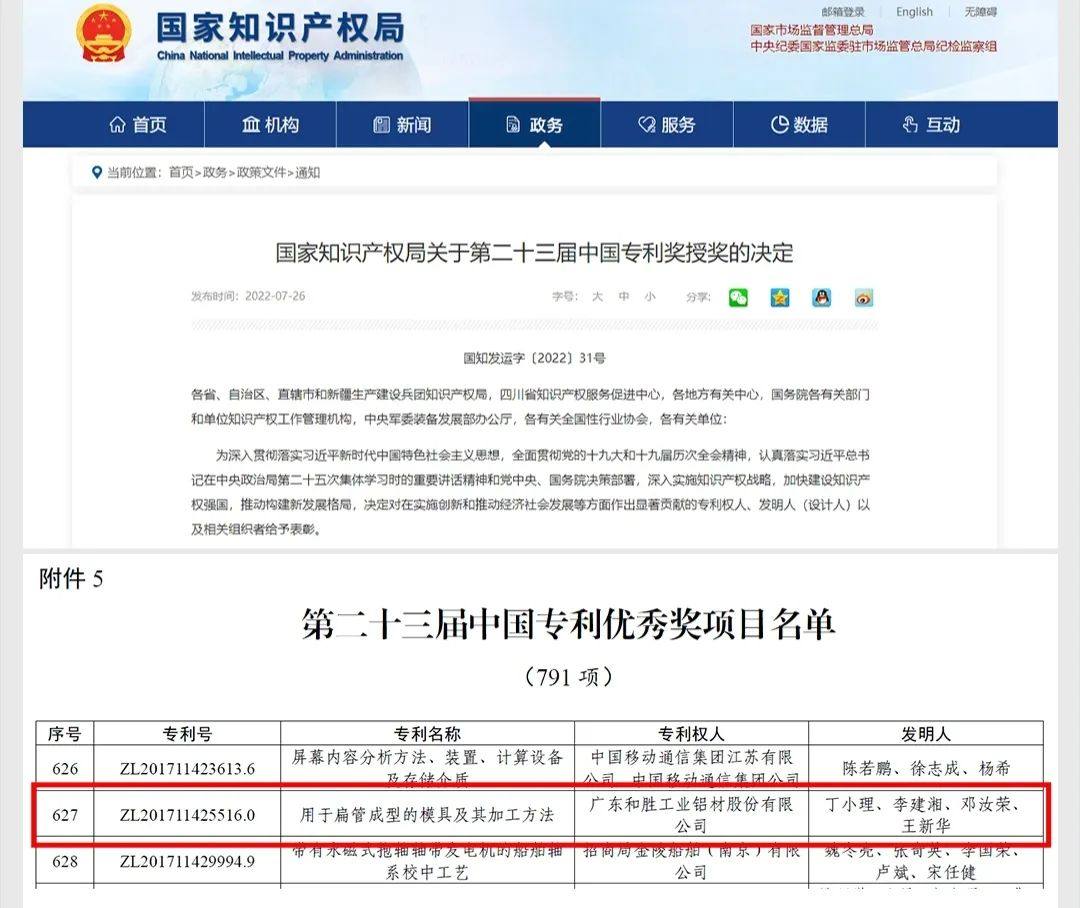Open the 数据 navigation tab
The image size is (1080, 908).
pyautogui.click(x=799, y=125)
